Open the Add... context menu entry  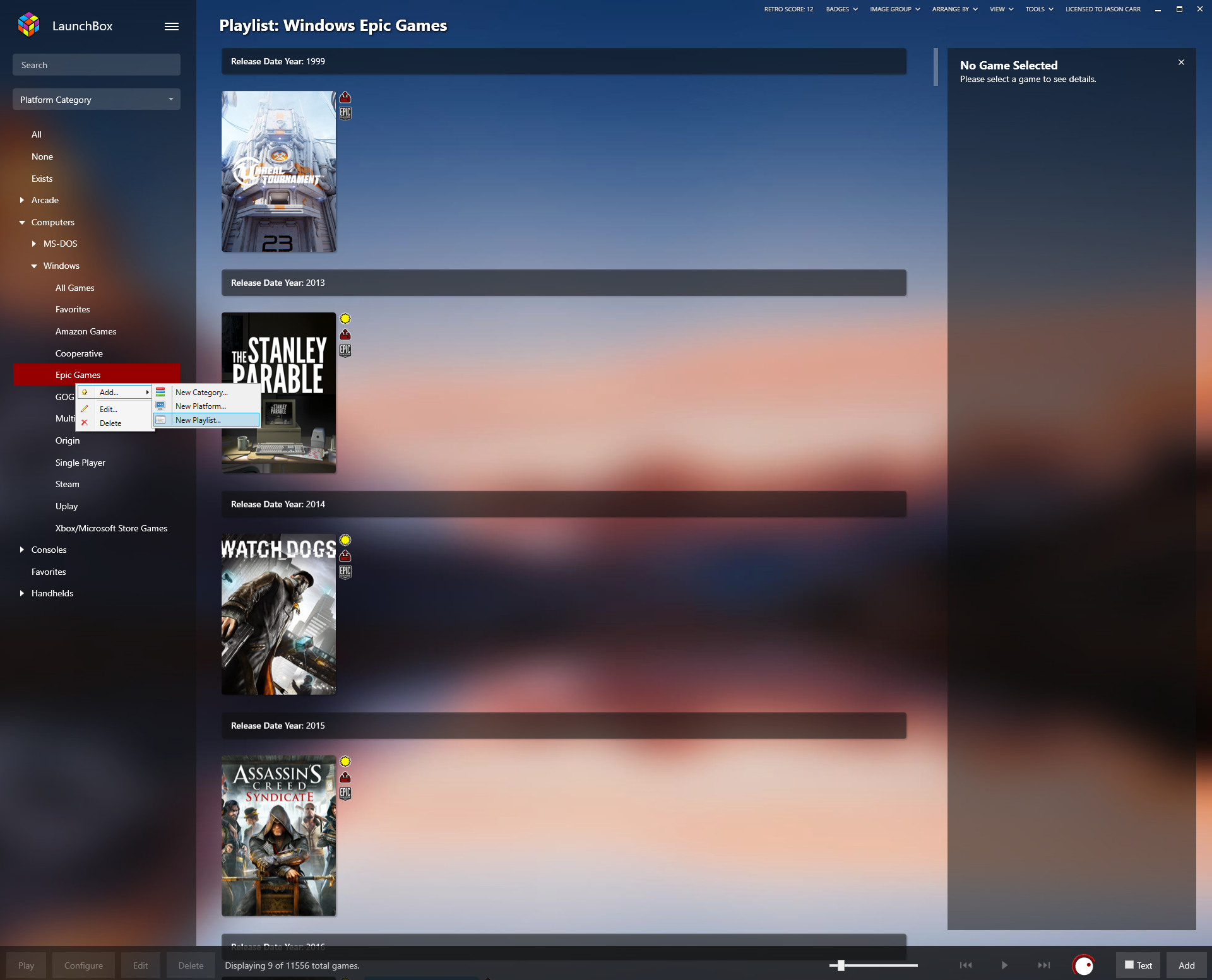pyautogui.click(x=114, y=393)
